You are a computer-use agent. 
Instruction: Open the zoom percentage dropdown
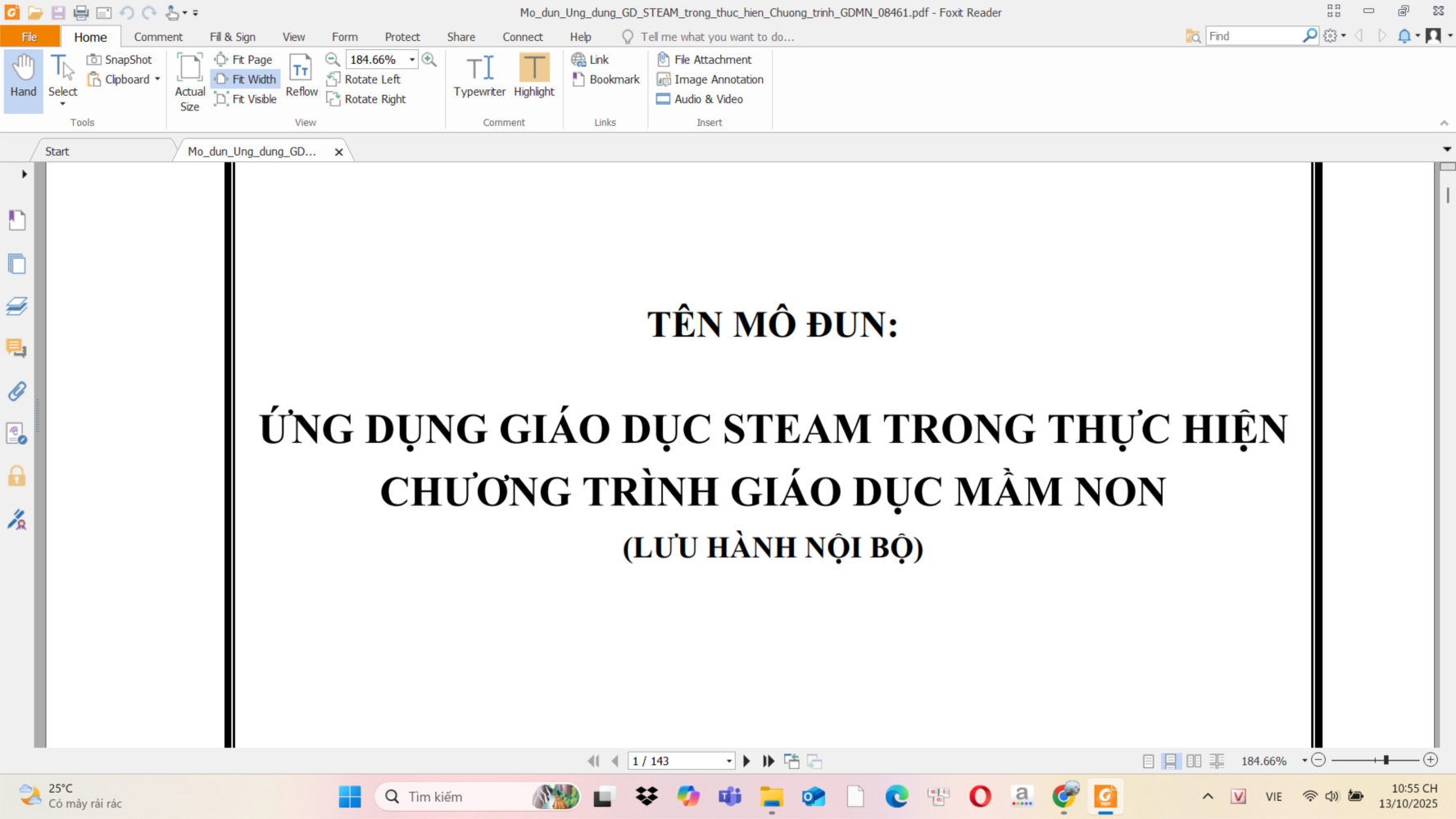412,60
